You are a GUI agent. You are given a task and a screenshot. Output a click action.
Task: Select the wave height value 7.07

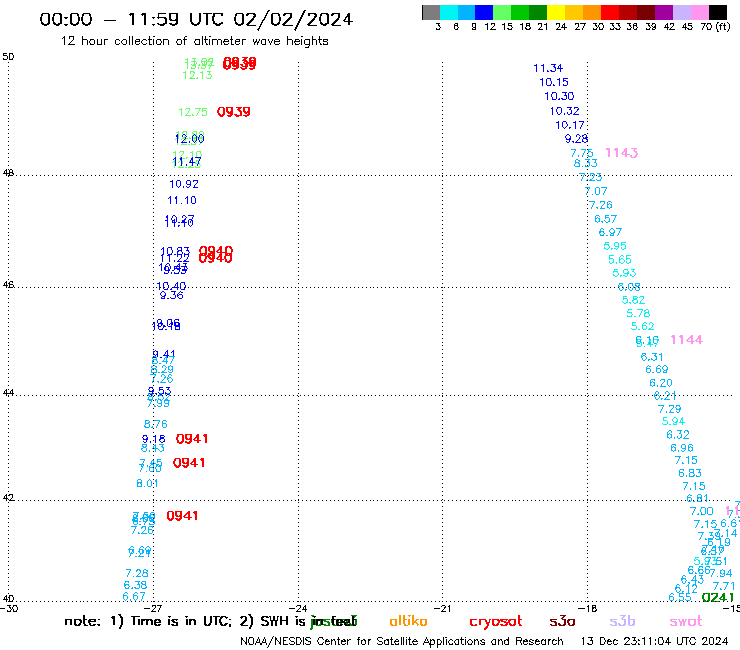[596, 191]
